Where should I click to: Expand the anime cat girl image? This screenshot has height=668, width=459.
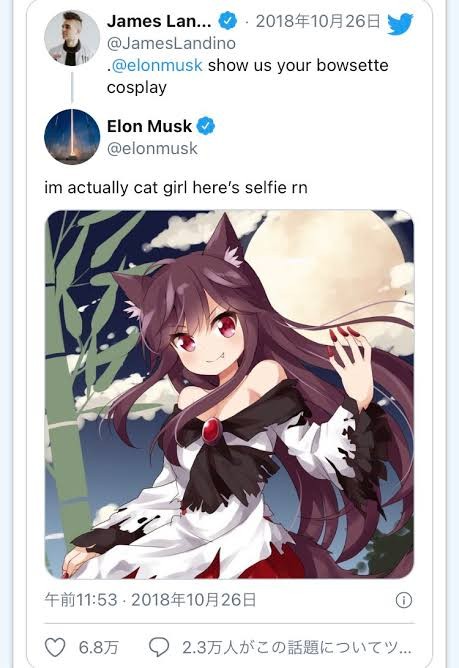(x=229, y=394)
